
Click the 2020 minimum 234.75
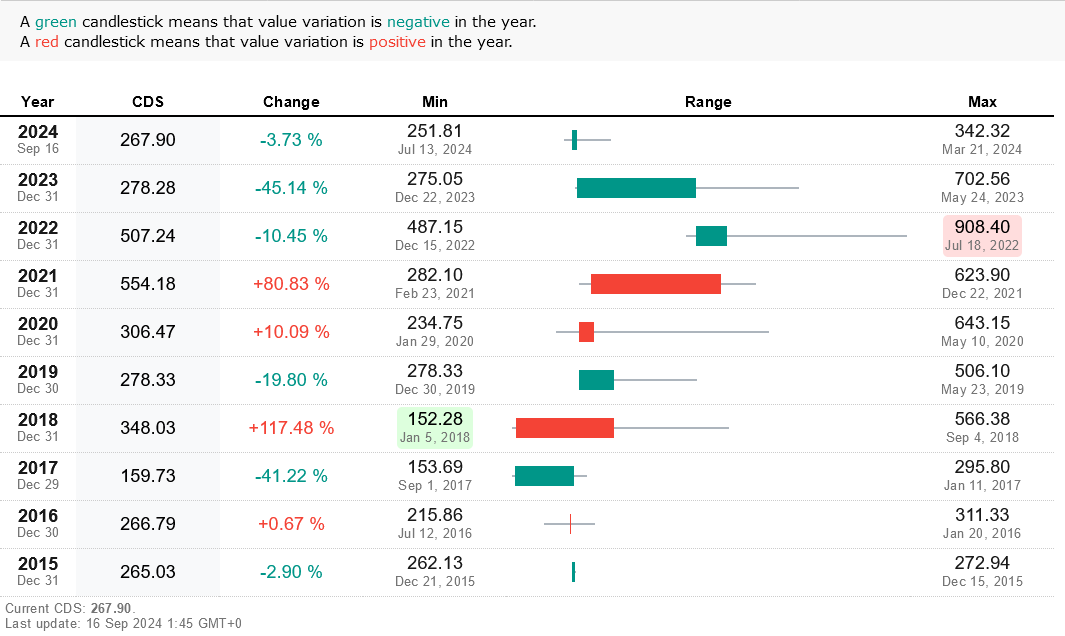coord(435,323)
